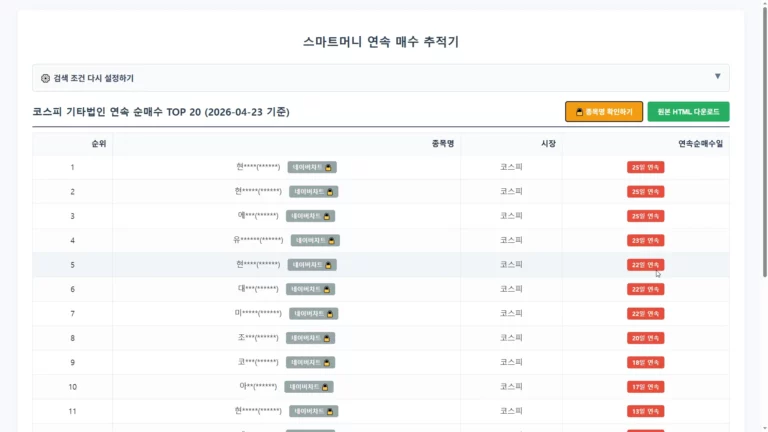Select masked stock name in rank 6 starting 대

pyautogui.click(x=258, y=289)
